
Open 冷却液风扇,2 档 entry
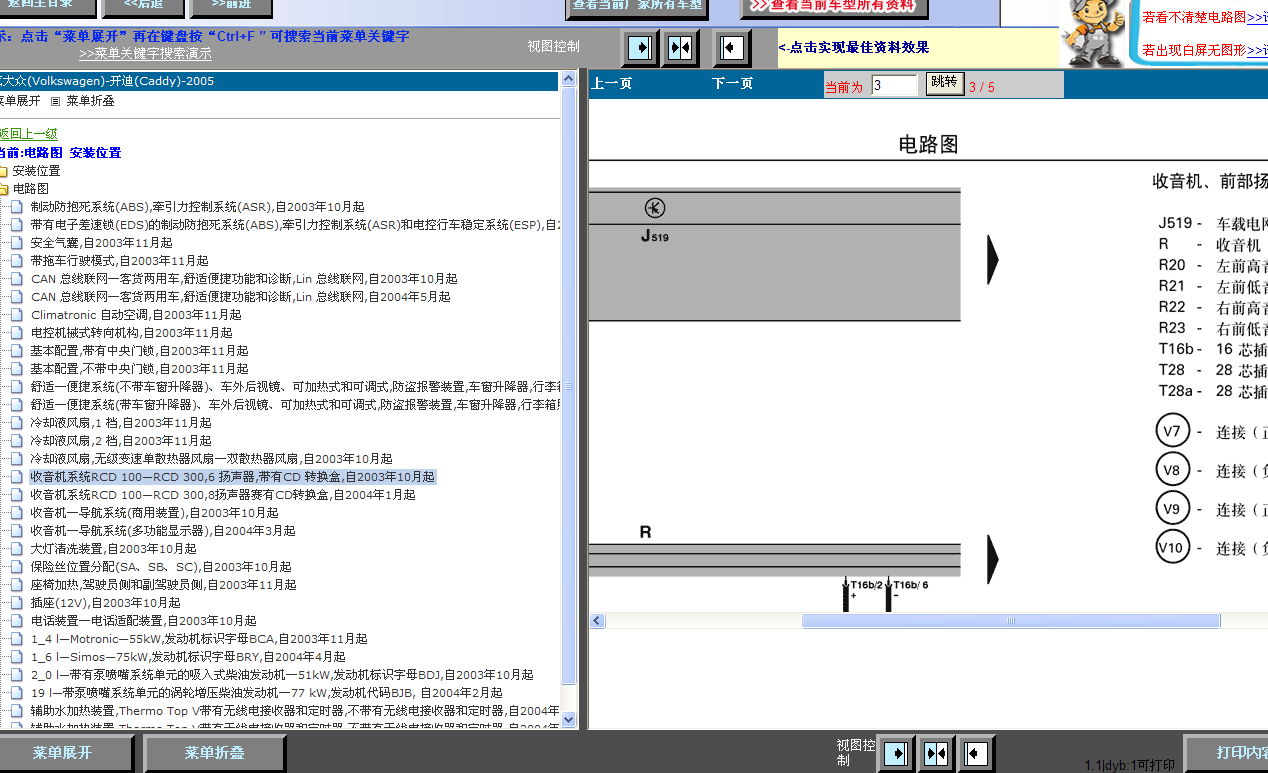[x=121, y=441]
